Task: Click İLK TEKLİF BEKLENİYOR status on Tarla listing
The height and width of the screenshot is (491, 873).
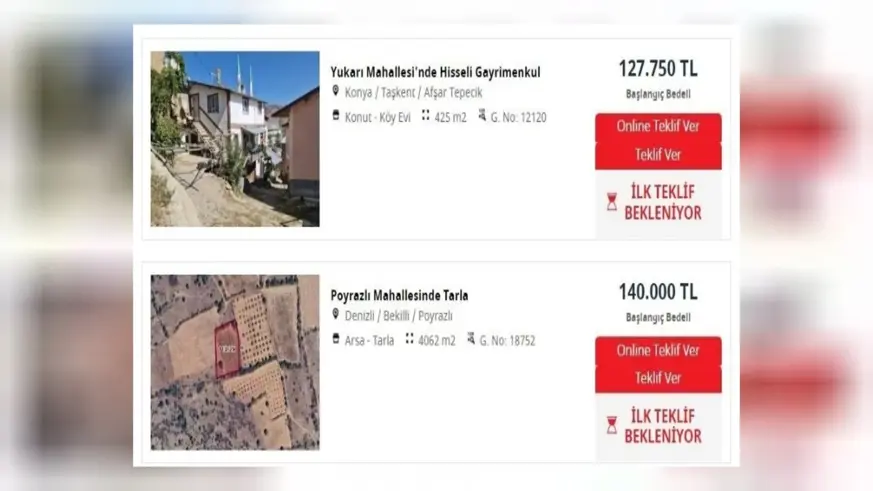Action: point(663,426)
